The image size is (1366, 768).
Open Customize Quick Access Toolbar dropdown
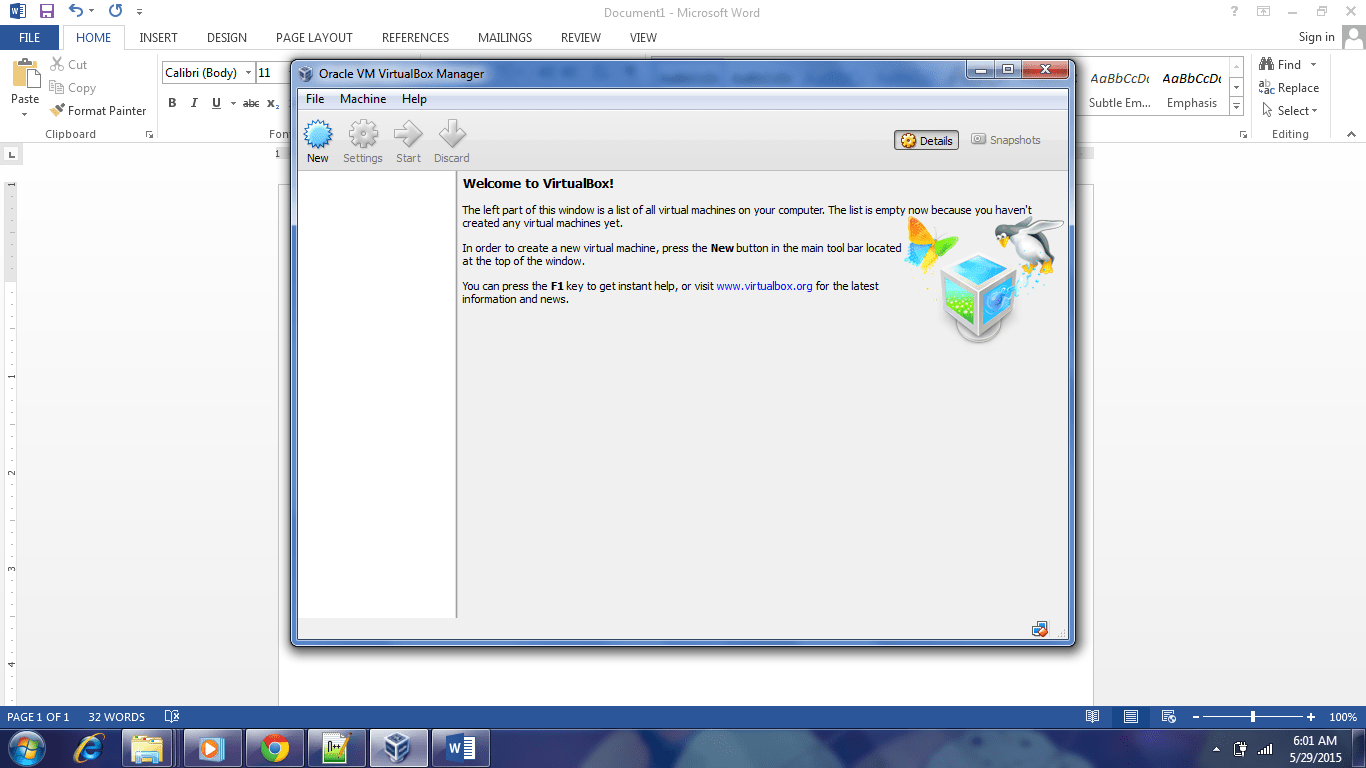(x=139, y=12)
